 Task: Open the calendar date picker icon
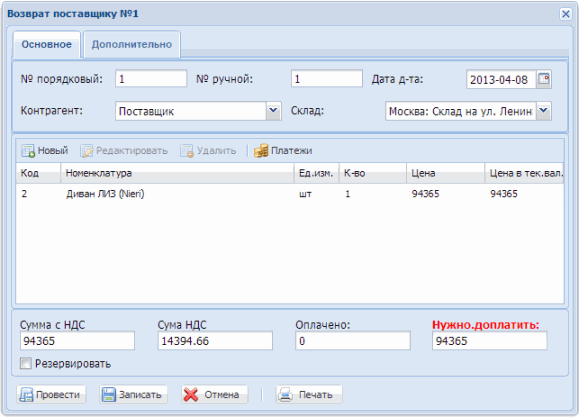pos(544,79)
